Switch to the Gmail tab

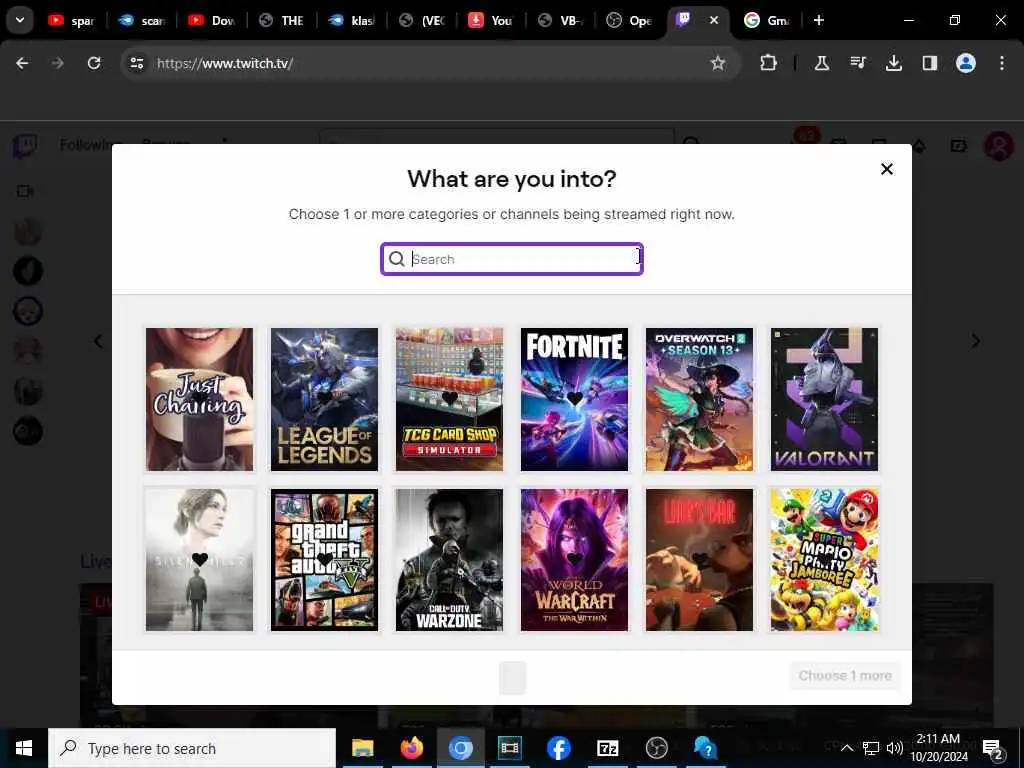click(x=768, y=21)
